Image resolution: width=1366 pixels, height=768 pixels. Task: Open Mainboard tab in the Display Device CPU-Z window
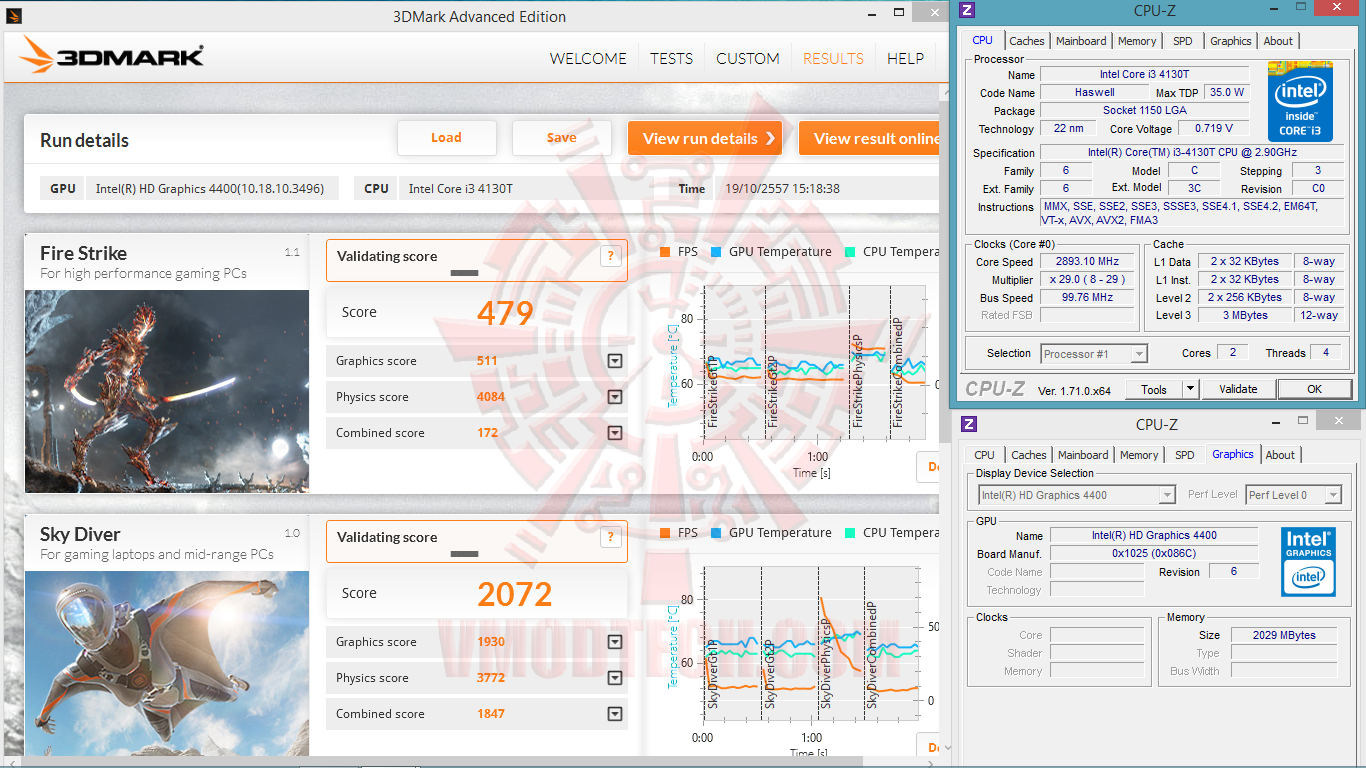1083,455
